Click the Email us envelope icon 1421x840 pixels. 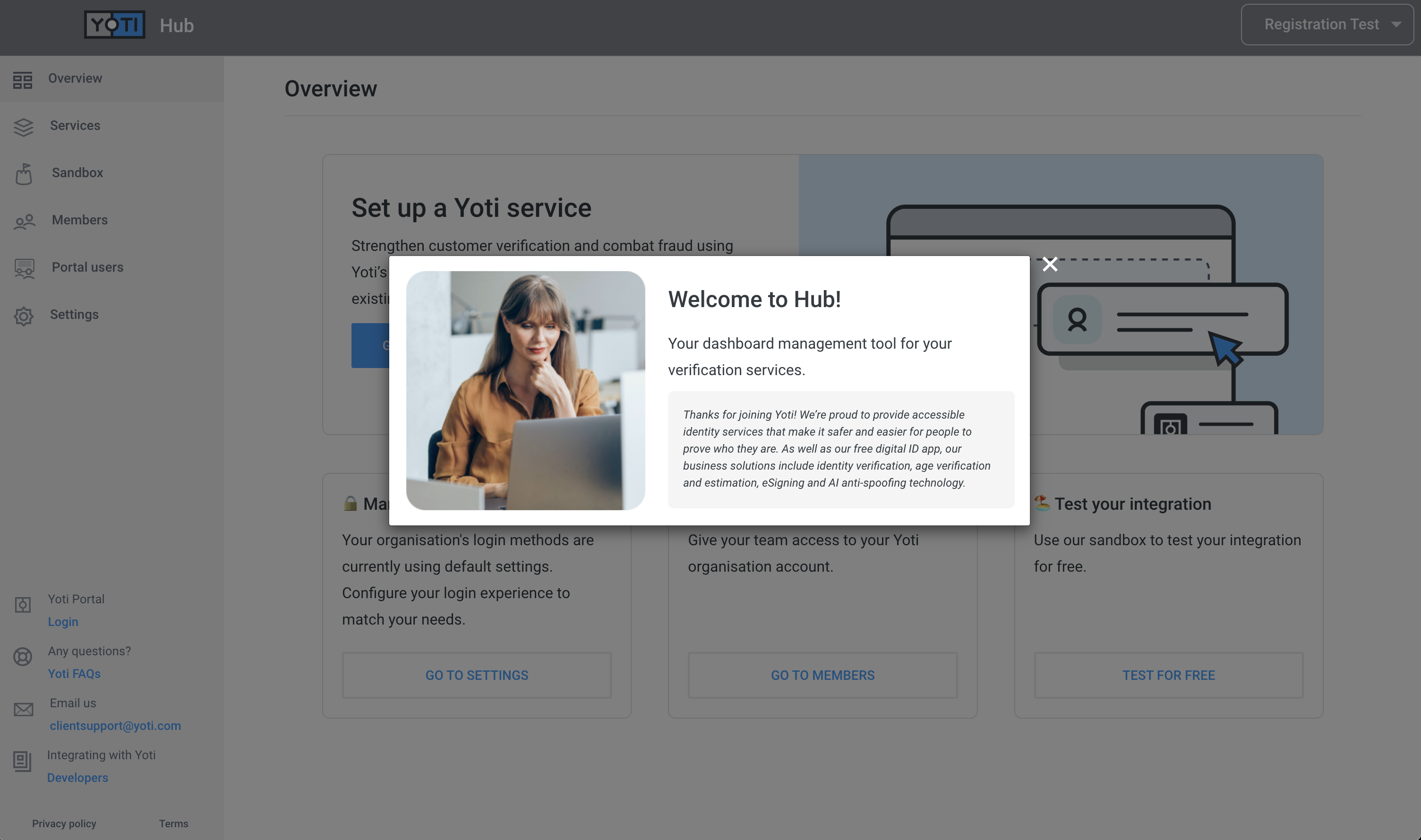click(23, 709)
